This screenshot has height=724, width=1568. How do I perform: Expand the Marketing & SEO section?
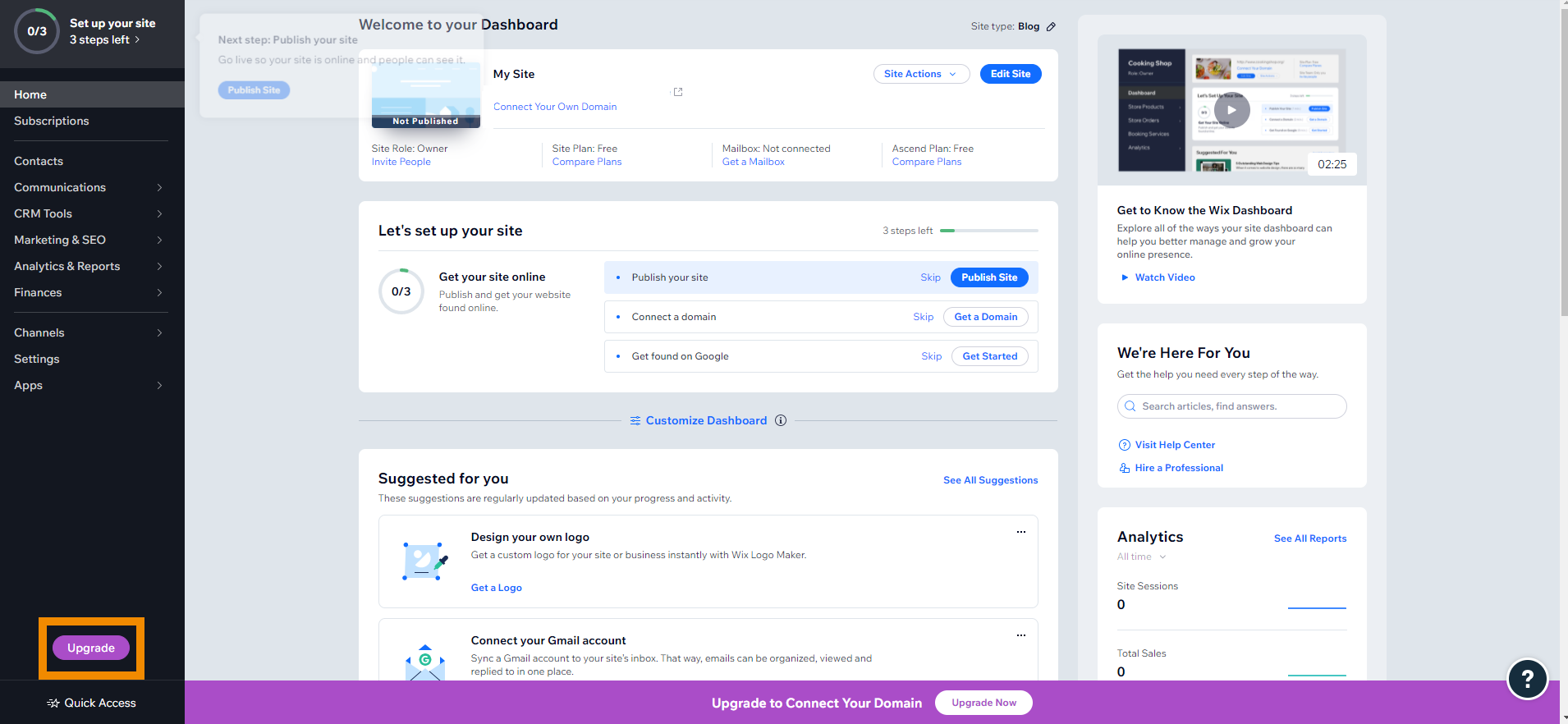(x=92, y=240)
